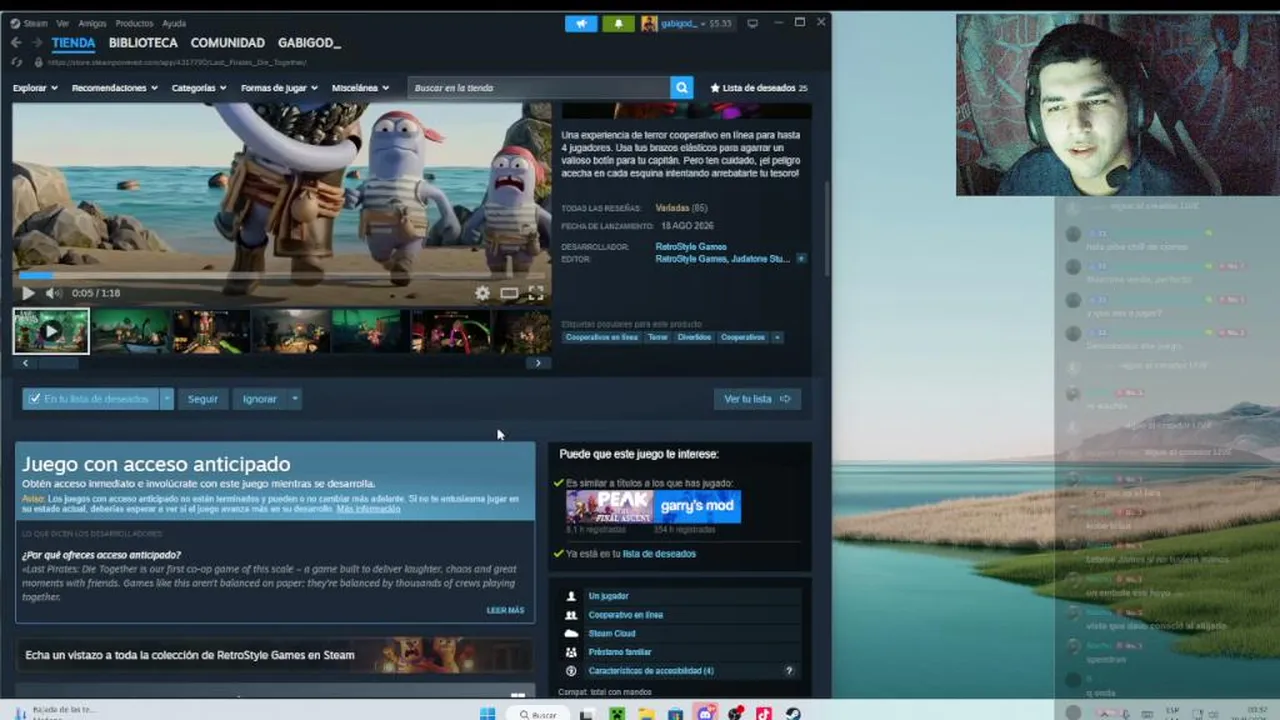Open TikTok from the taskbar
This screenshot has width=1280, height=720.
pos(764,714)
